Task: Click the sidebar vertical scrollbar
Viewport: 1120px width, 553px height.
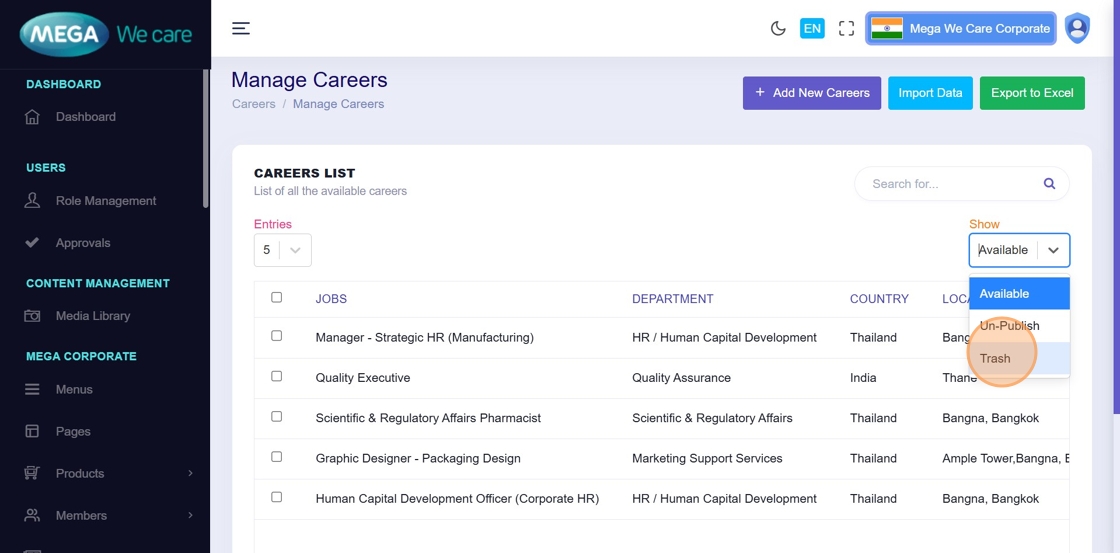Action: pos(206,140)
